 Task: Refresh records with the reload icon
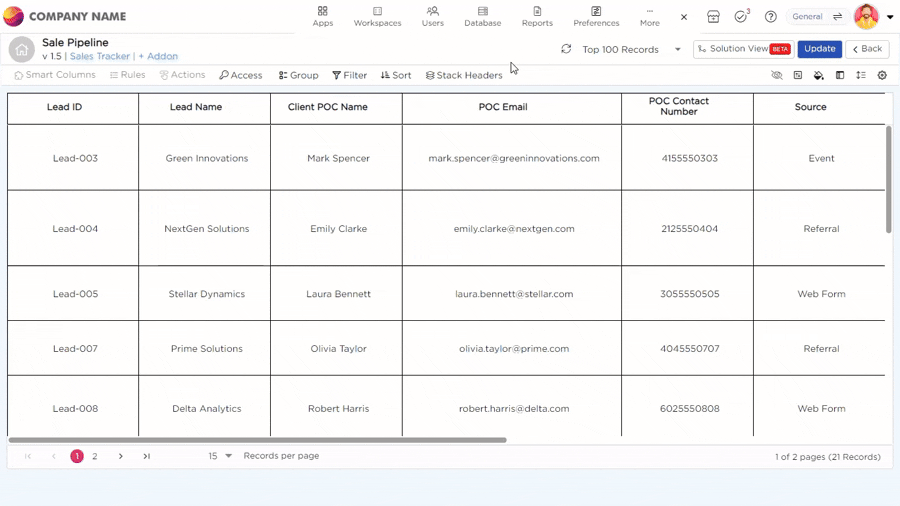pos(566,49)
